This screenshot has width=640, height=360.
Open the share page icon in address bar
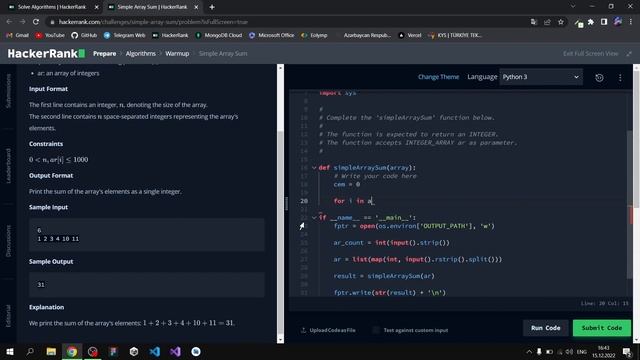click(547, 22)
